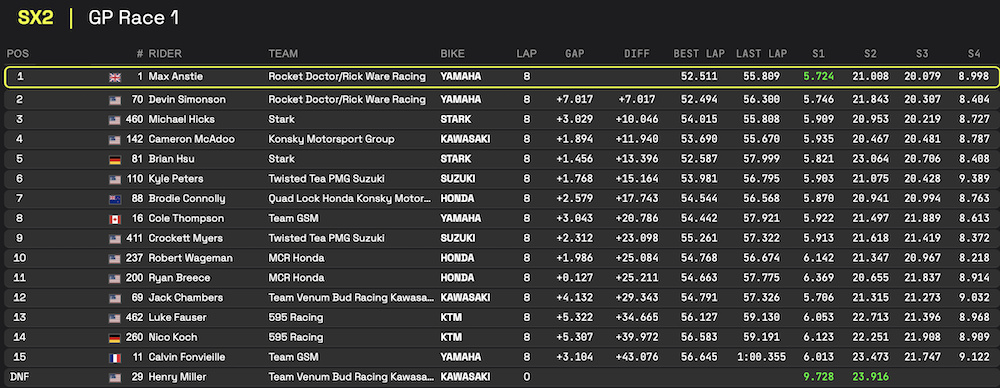Select rider name Nico Koch
Screen dimensions: 1000x388
pos(173,337)
